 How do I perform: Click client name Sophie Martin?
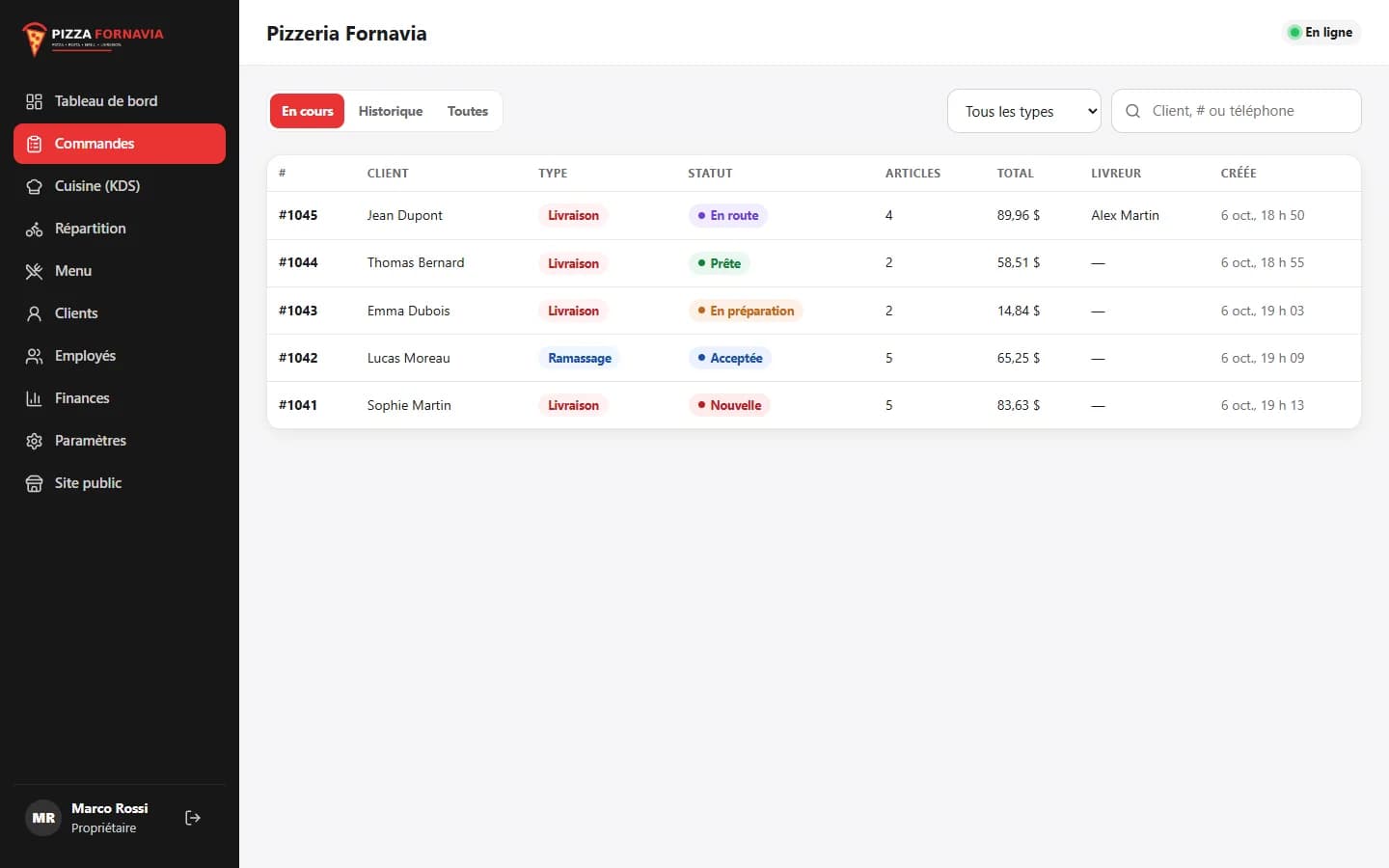pos(409,405)
